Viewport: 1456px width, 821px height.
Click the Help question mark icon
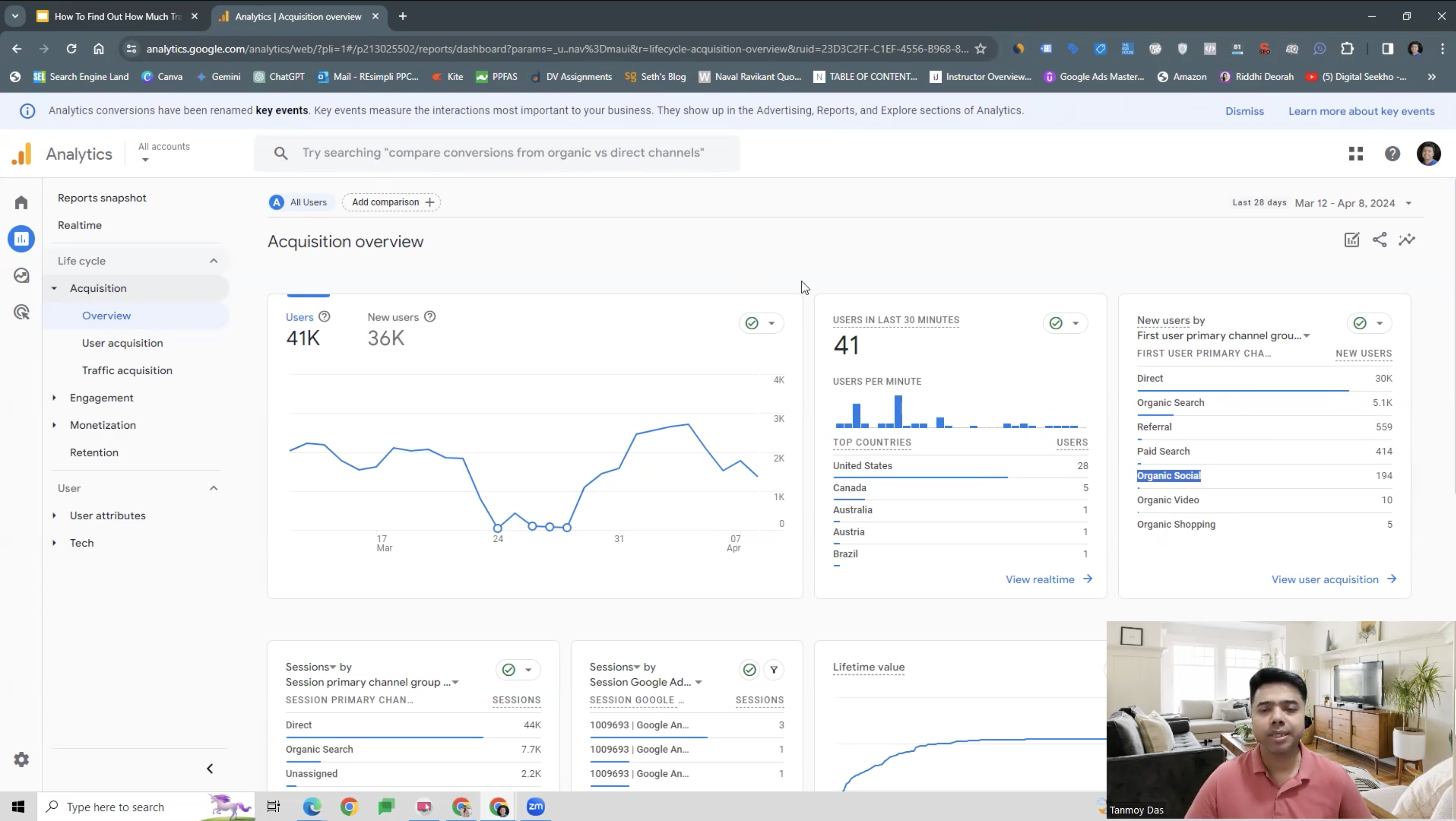[x=1392, y=154]
